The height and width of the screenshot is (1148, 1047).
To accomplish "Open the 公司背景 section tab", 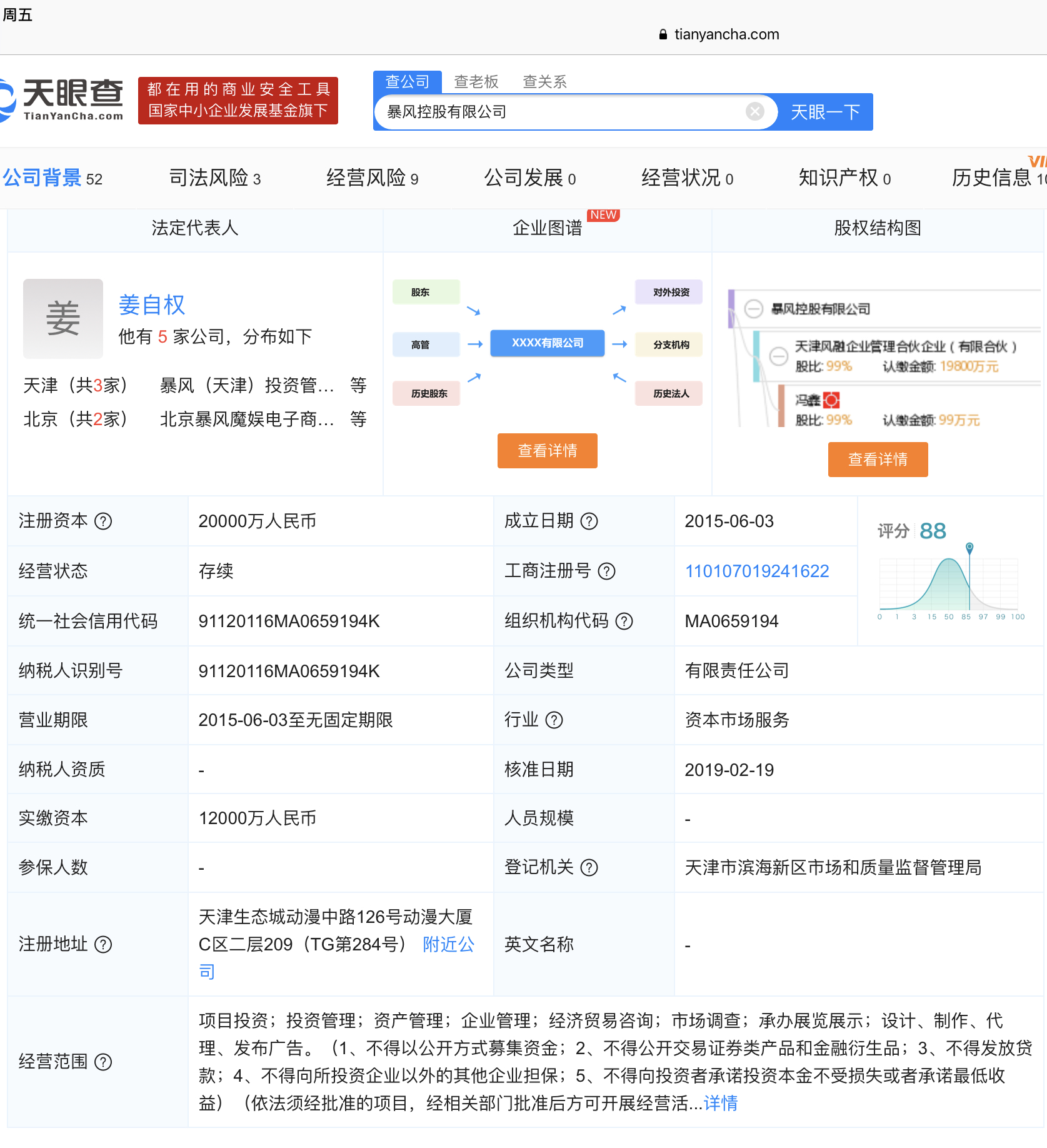I will point(53,178).
